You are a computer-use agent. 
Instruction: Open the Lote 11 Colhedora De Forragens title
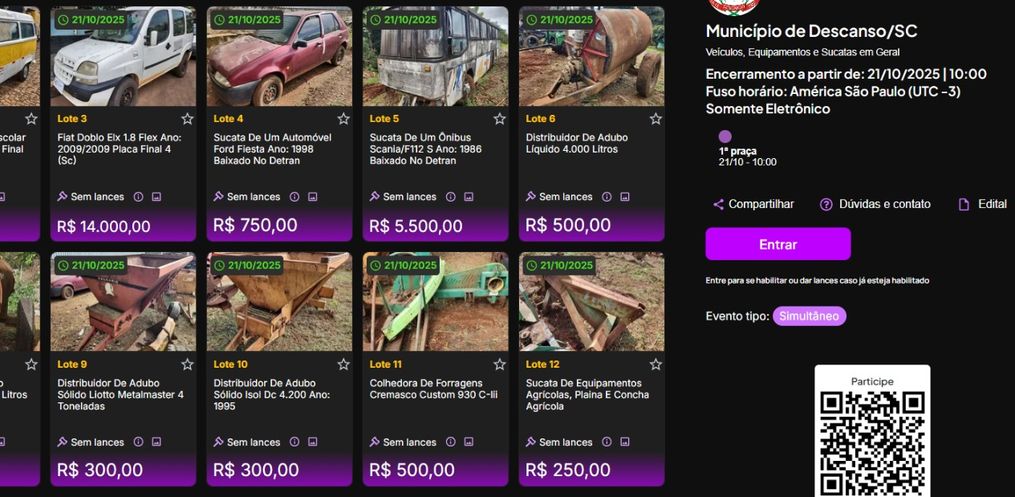point(426,389)
